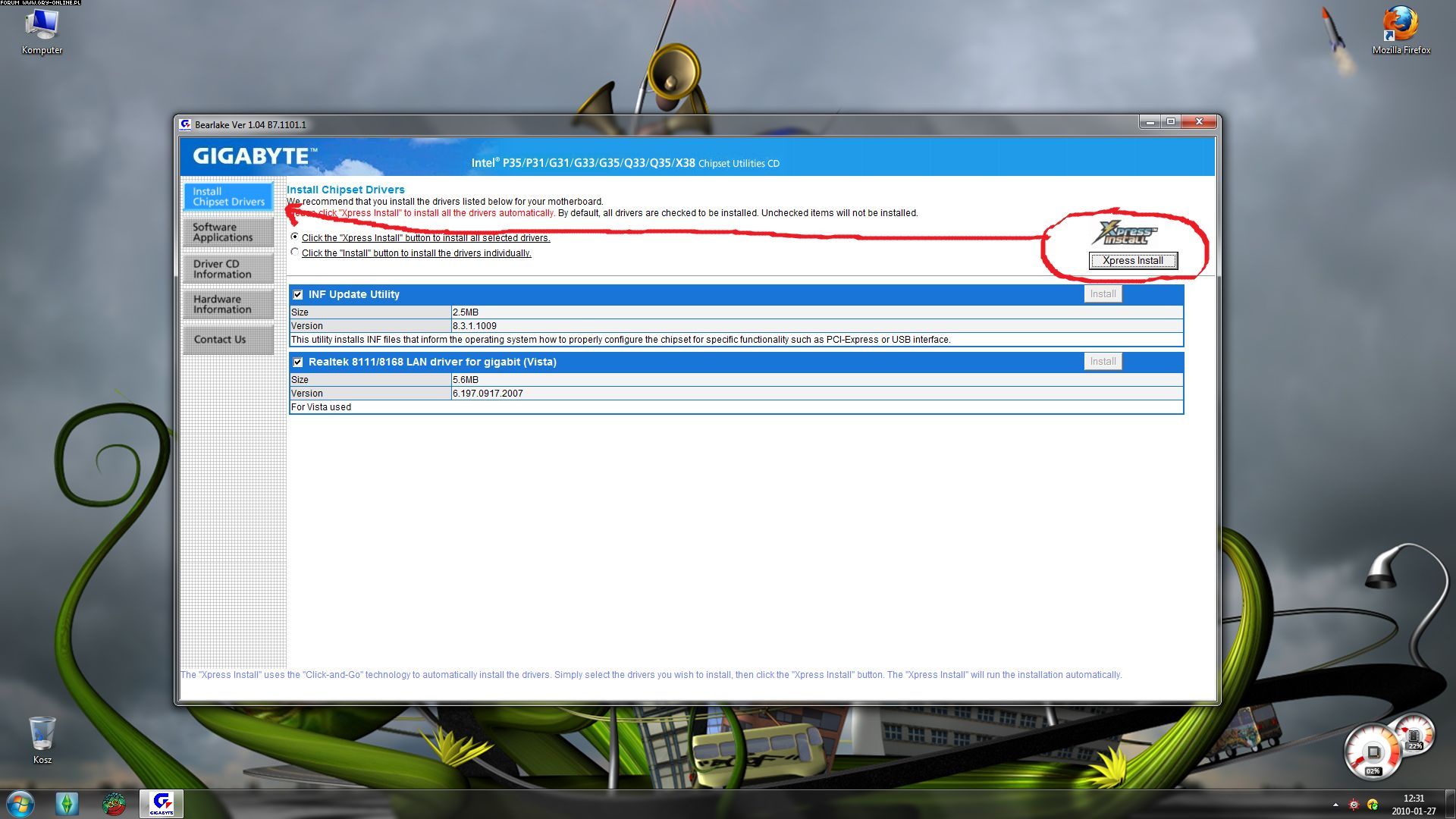Click the CPU usage gauge gadget
This screenshot has height=819, width=1456.
pyautogui.click(x=1373, y=752)
